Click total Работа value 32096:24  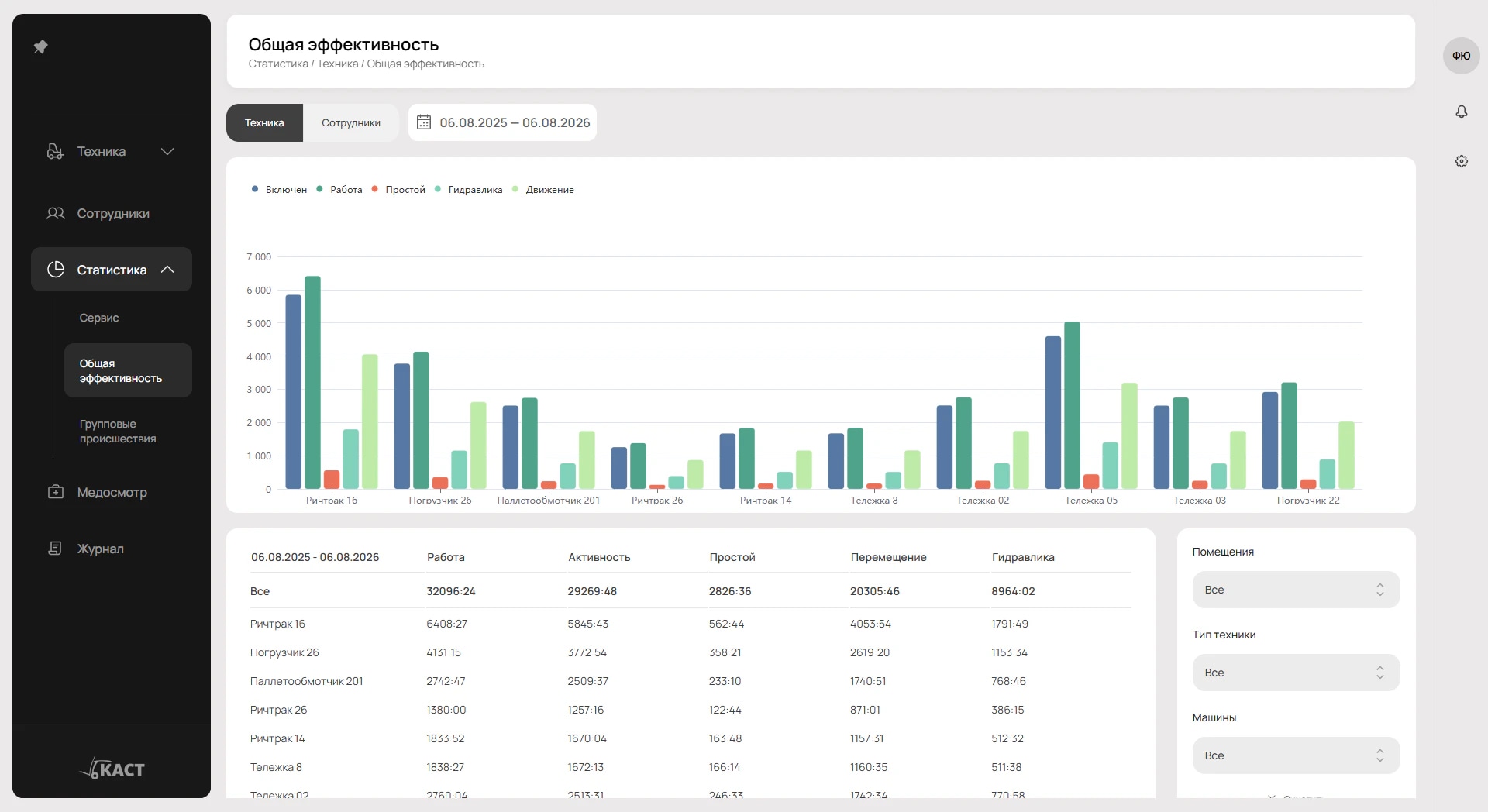451,591
